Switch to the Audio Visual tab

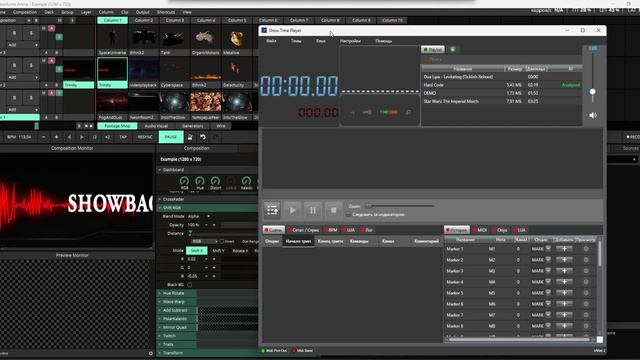tap(156, 126)
